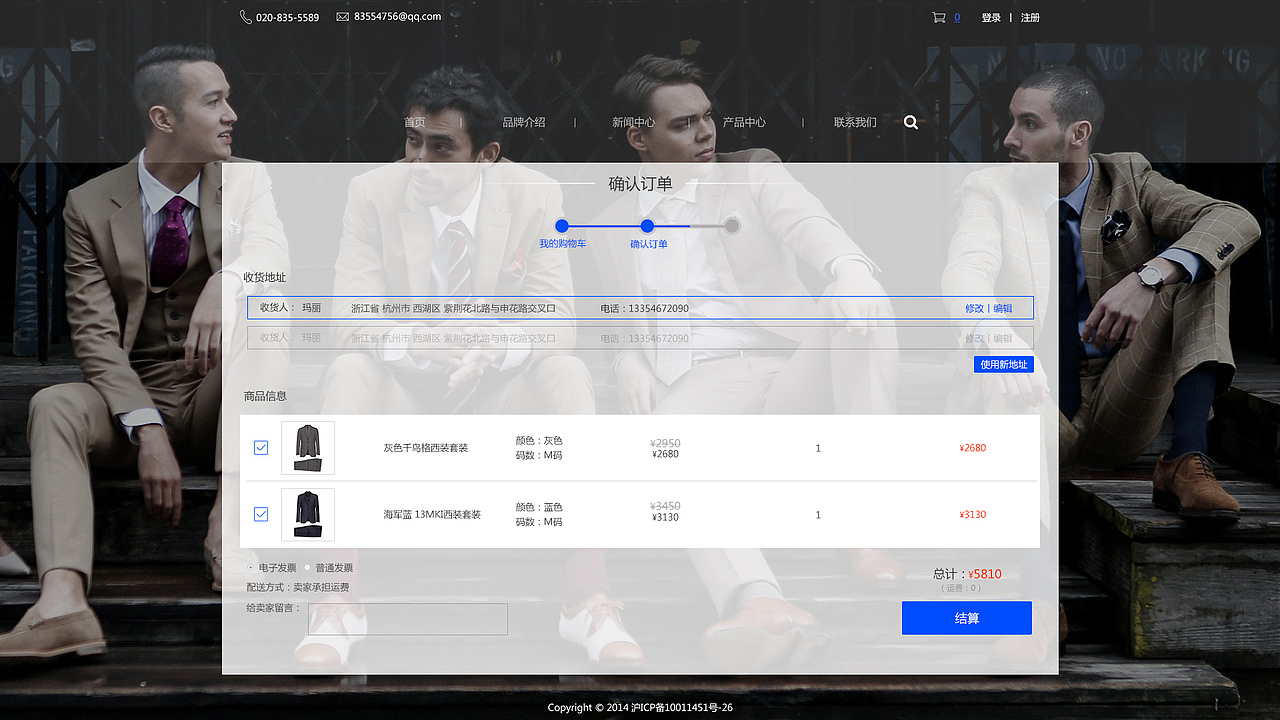Select 普通发票 radio button
1280x720 pixels.
pyautogui.click(x=307, y=567)
